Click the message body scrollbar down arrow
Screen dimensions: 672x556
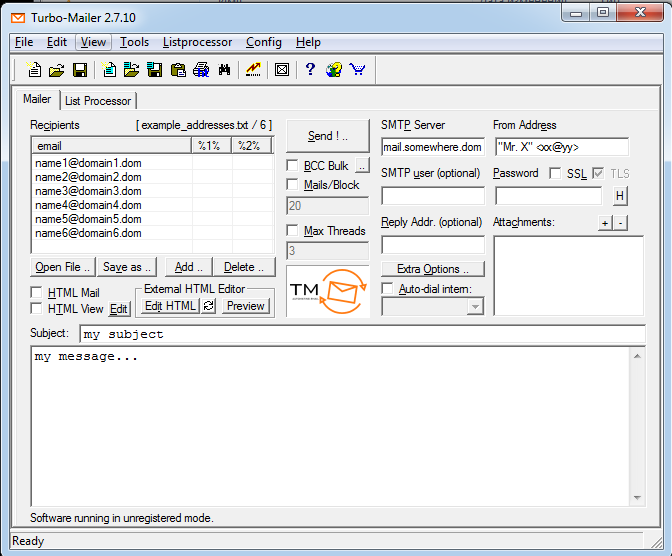click(637, 498)
